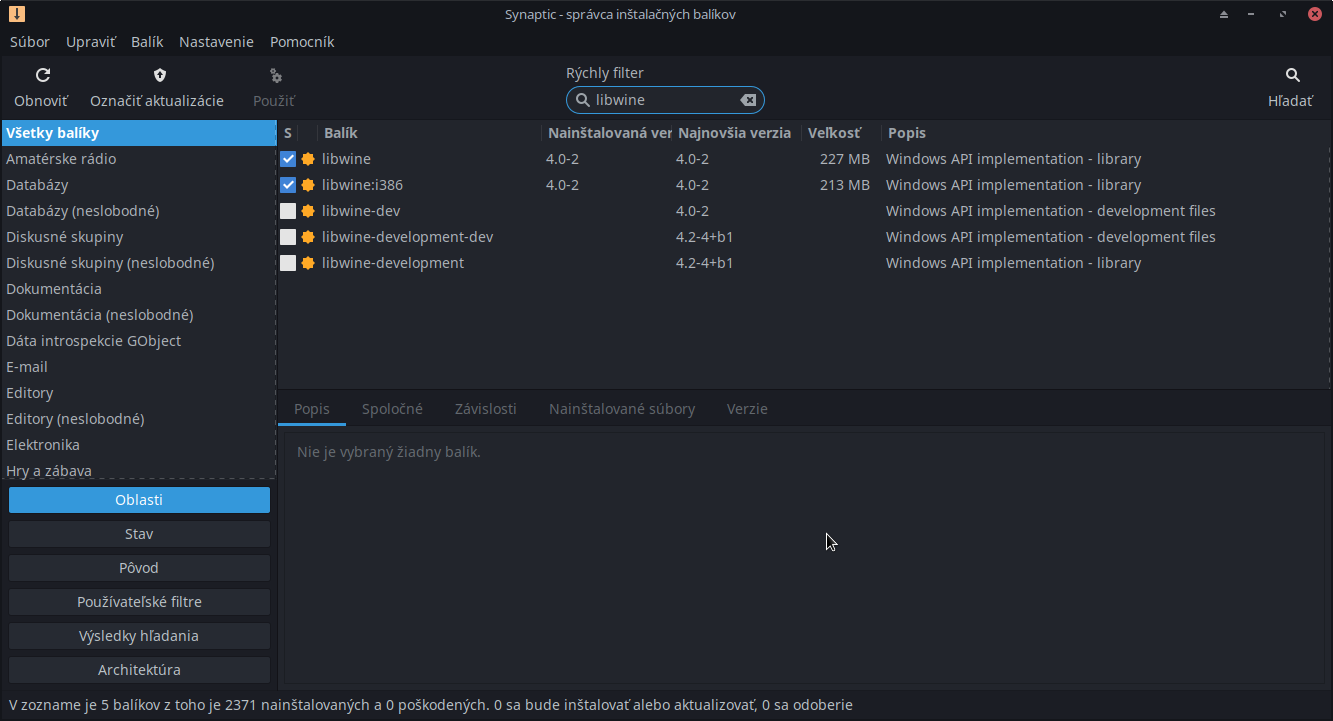
Task: Toggle the libwine:i386 package checkbox
Action: pyautogui.click(x=288, y=185)
